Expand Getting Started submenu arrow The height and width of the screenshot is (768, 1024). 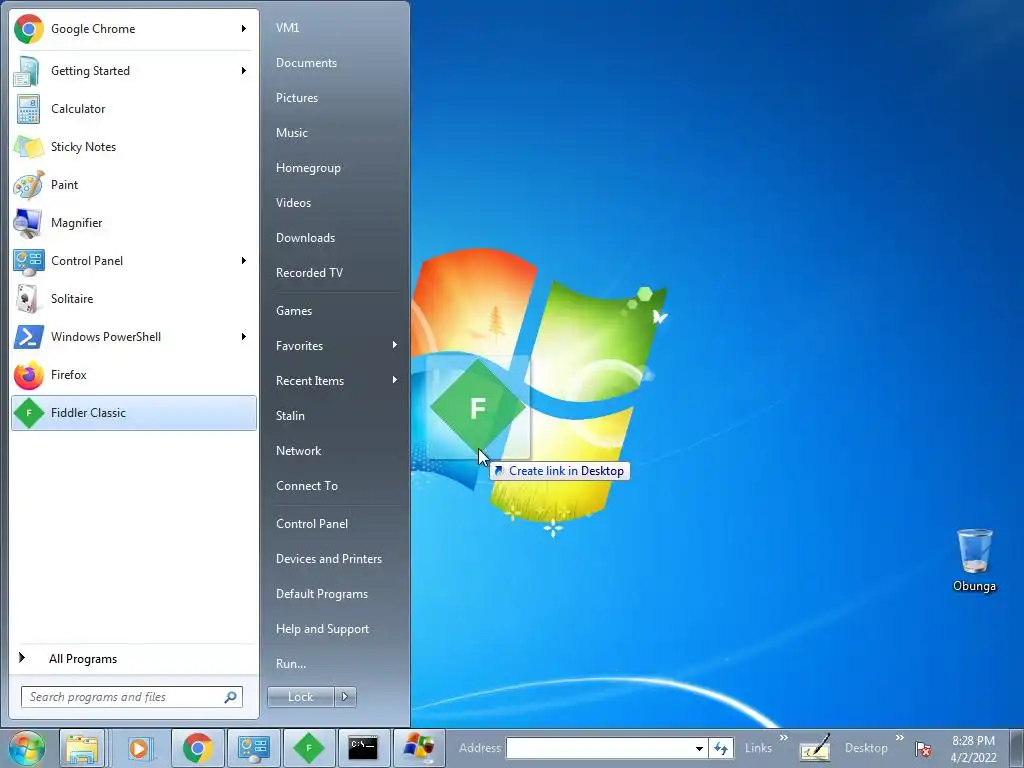click(x=244, y=71)
